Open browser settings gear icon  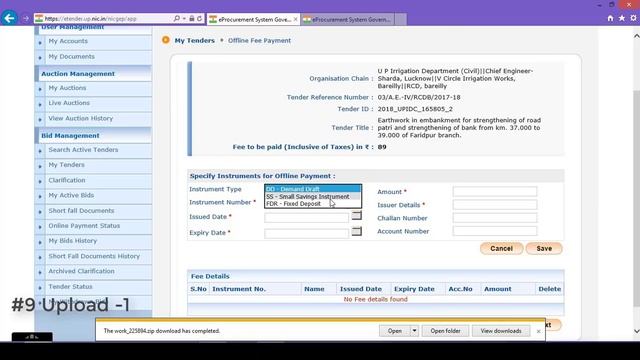[x=633, y=18]
